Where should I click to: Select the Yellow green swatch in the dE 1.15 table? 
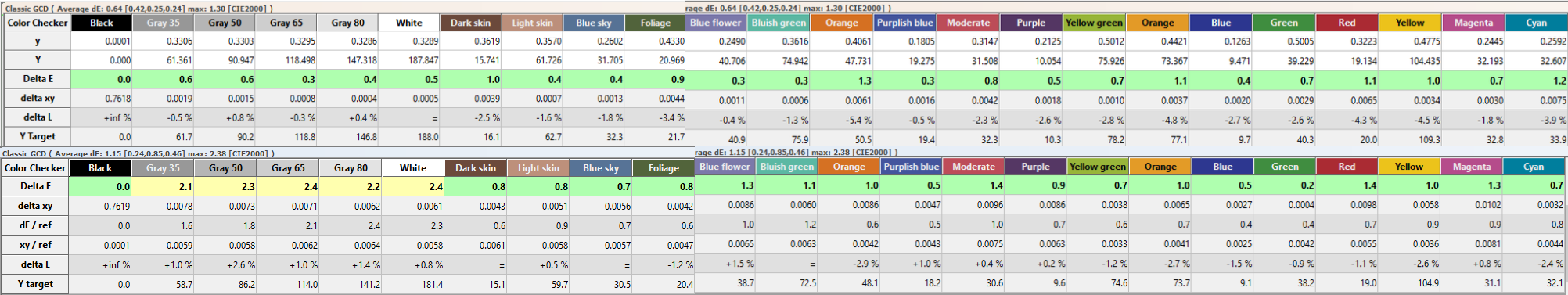1097,166
